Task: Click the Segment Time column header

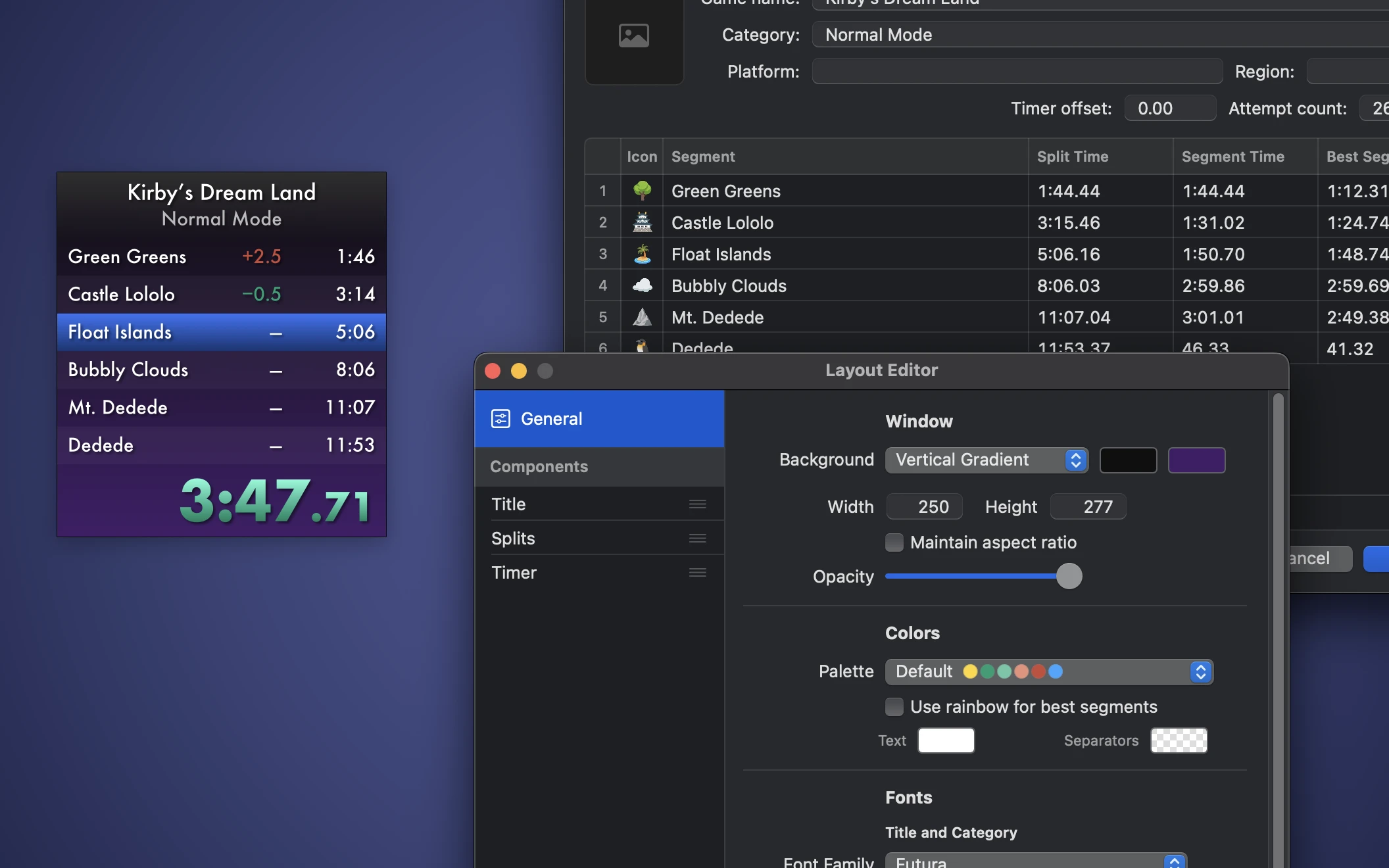Action: pyautogui.click(x=1246, y=157)
